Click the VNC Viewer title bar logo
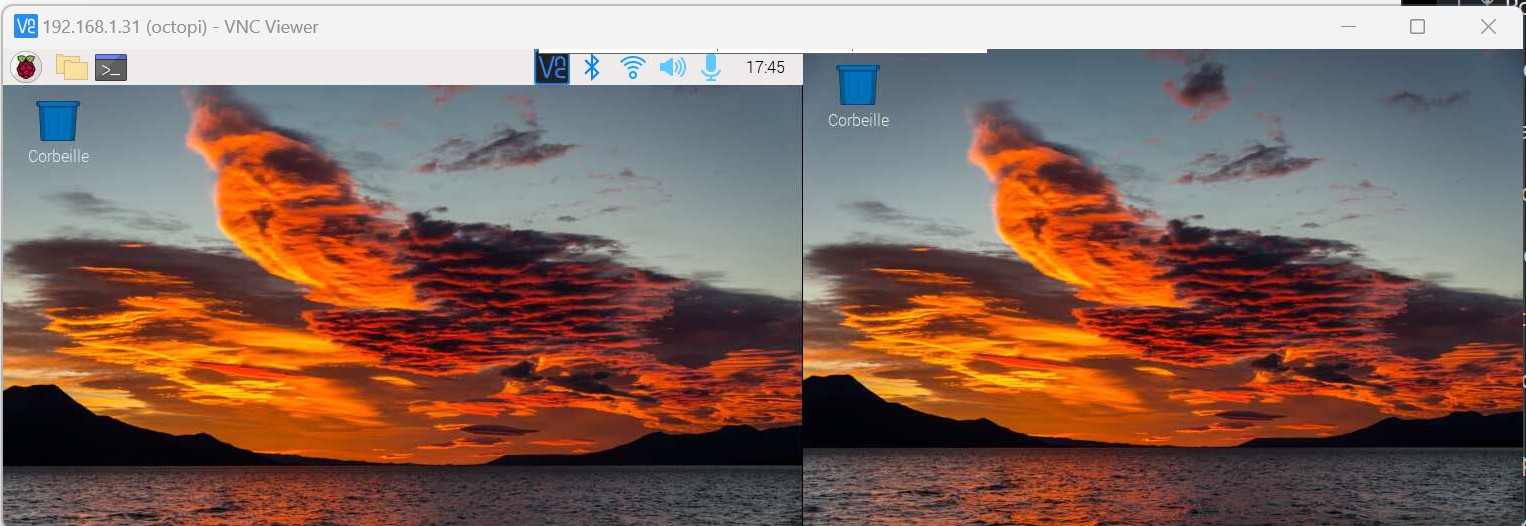Screen dimensions: 1526x526 26,27
